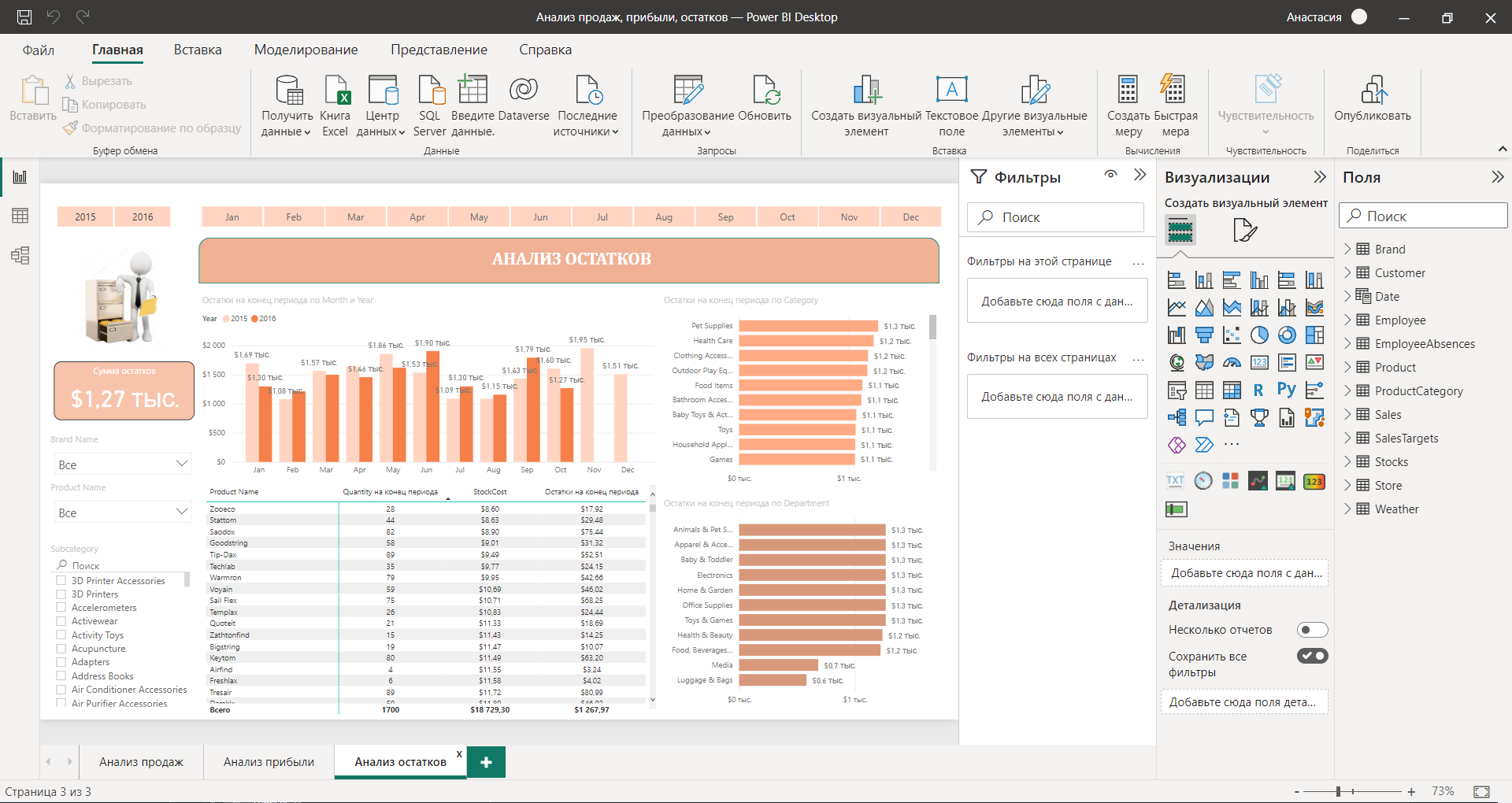
Task: Select Oct month slicer button
Action: pos(787,217)
